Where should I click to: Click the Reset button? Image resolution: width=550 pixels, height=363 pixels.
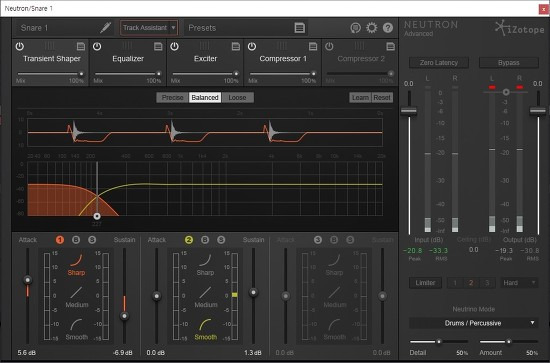pyautogui.click(x=382, y=98)
